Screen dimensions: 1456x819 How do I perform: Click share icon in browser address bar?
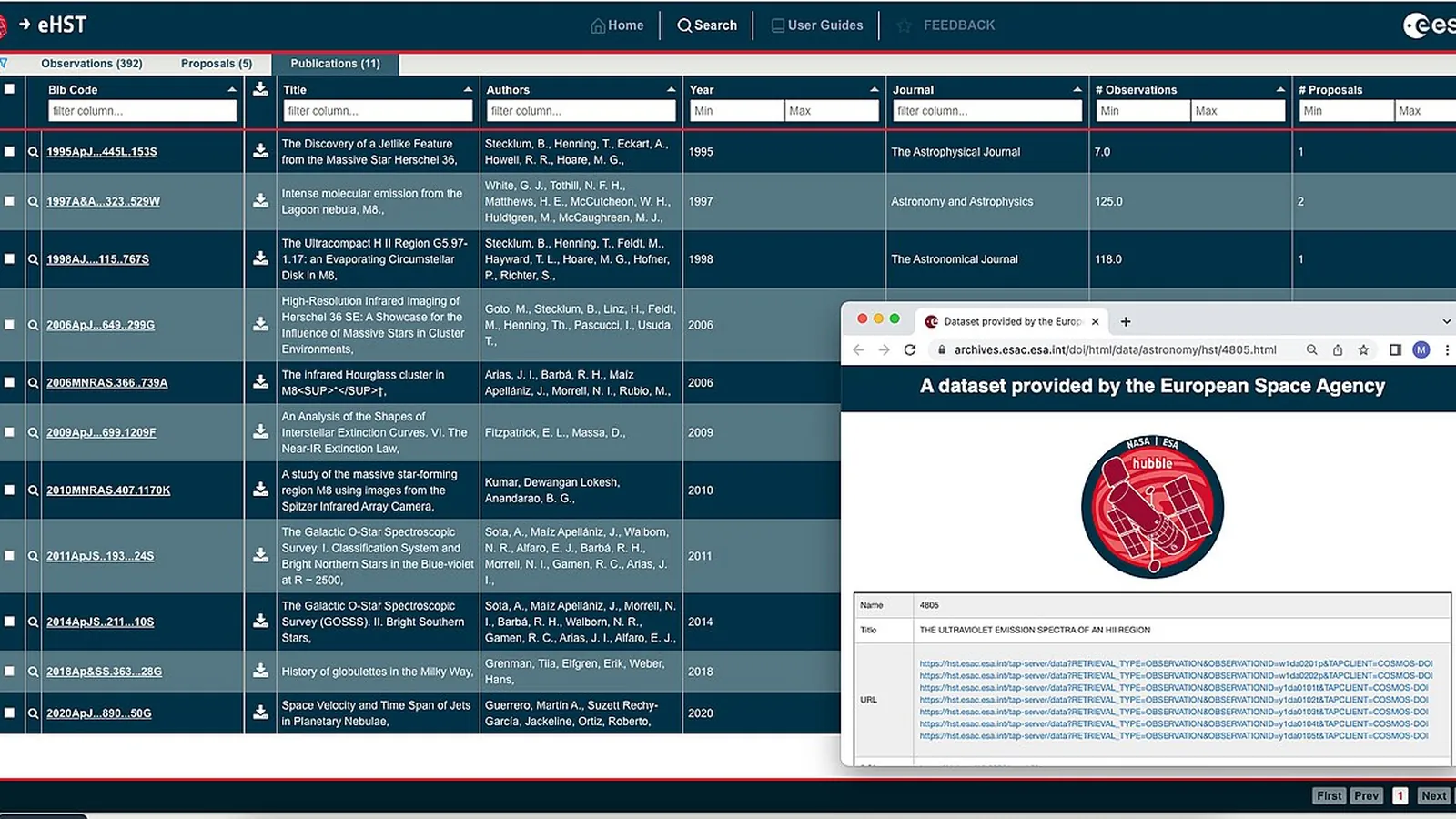1338,349
